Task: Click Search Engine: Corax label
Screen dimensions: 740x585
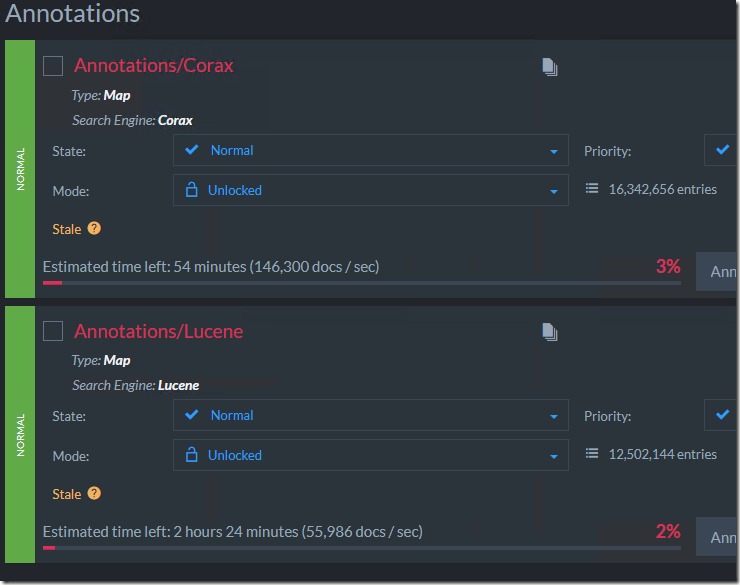Action: [132, 121]
